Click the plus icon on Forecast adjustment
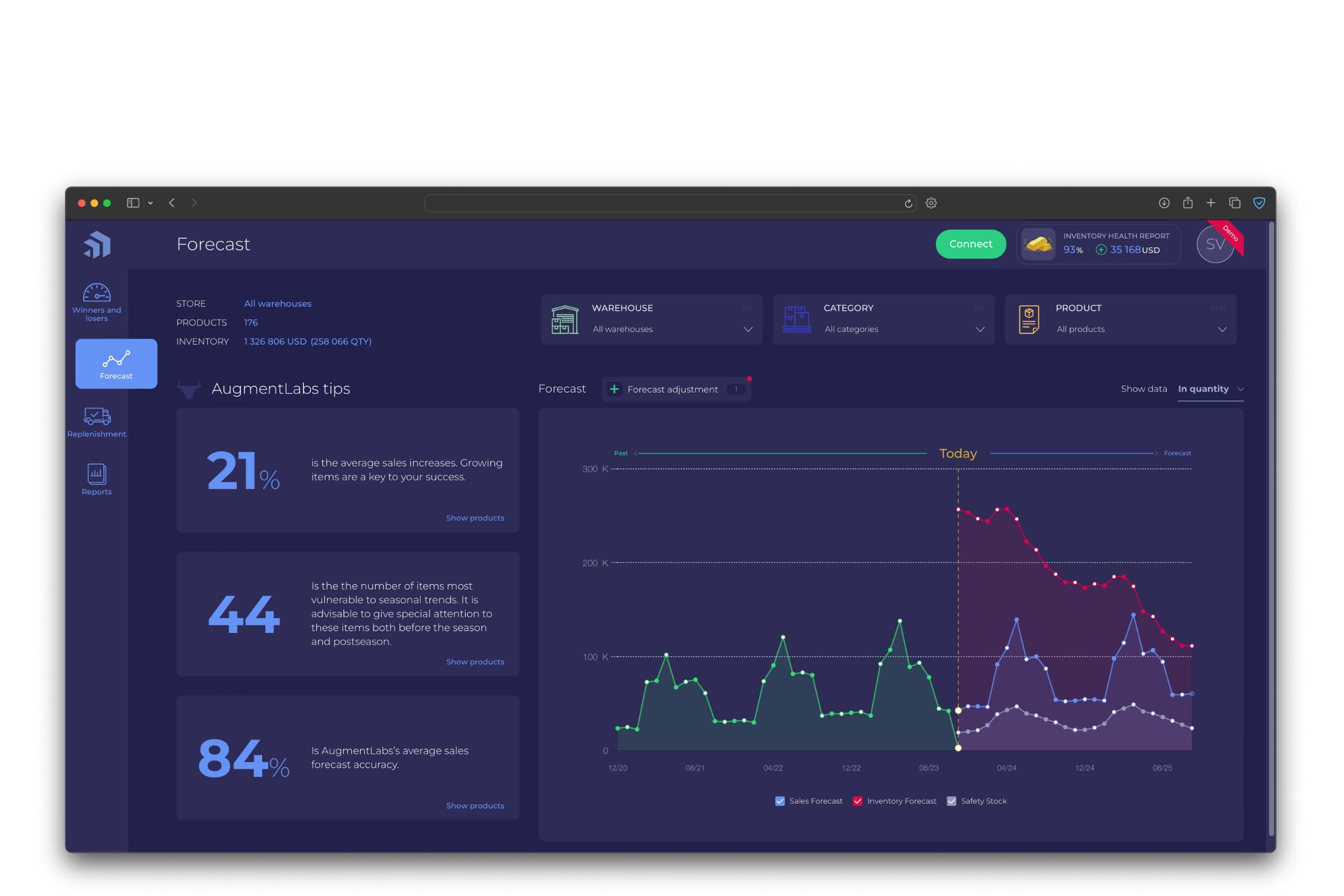Image resolution: width=1344 pixels, height=896 pixels. click(614, 389)
